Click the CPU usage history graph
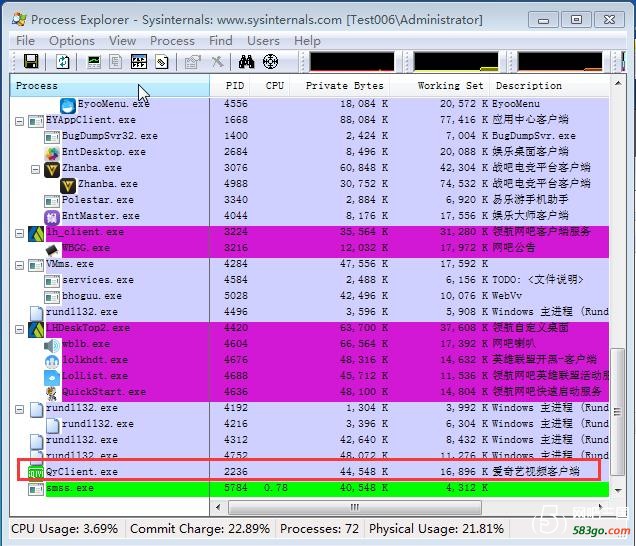This screenshot has width=636, height=546. coord(352,62)
